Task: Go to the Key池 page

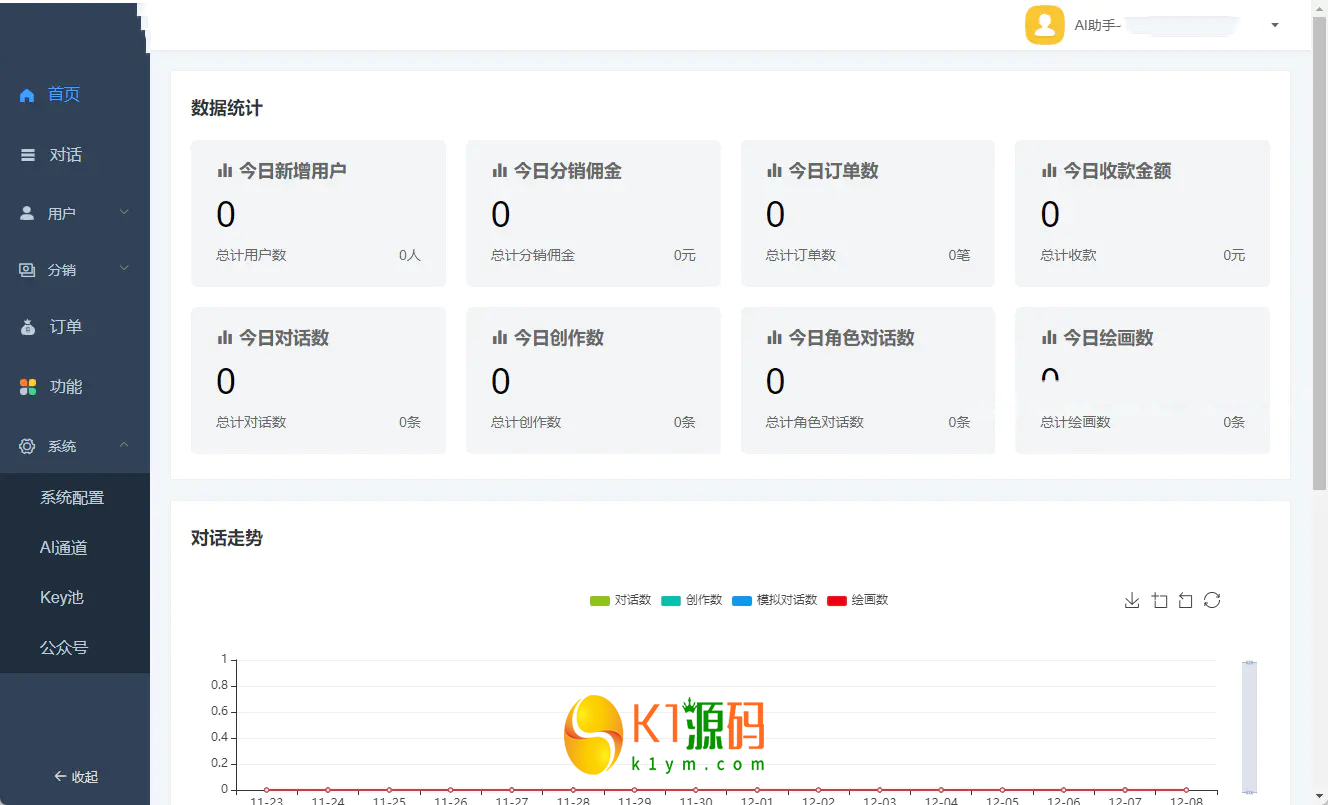Action: click(62, 597)
